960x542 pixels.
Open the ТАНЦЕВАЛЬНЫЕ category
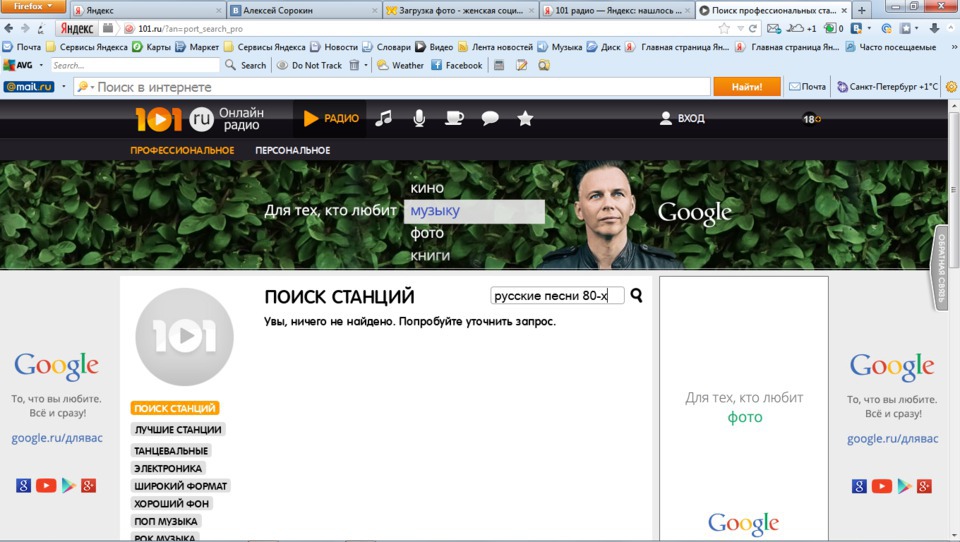coord(171,450)
